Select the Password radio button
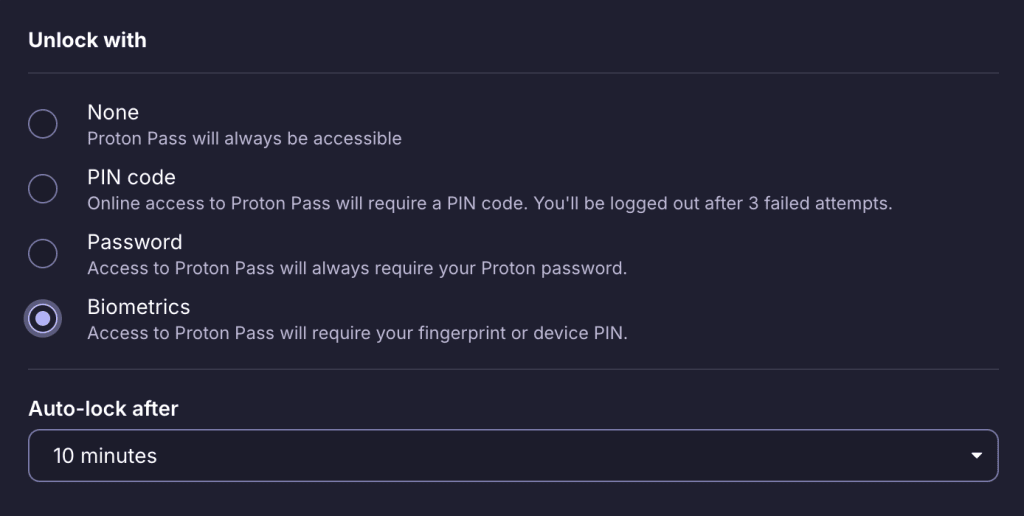 [x=43, y=254]
